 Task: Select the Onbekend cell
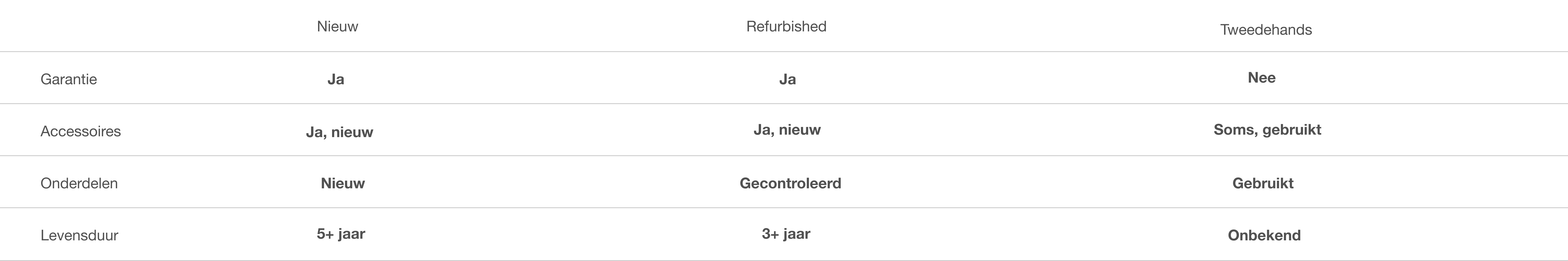(x=1264, y=235)
